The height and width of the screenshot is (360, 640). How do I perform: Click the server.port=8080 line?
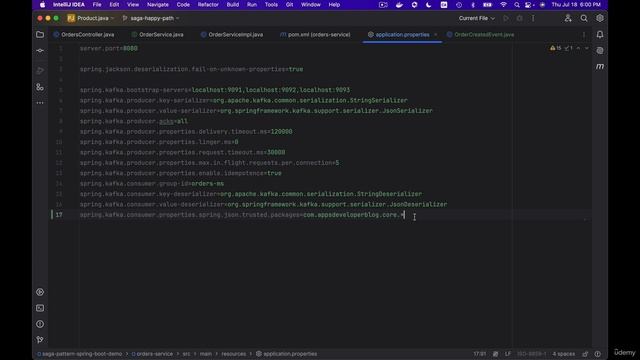(109, 49)
